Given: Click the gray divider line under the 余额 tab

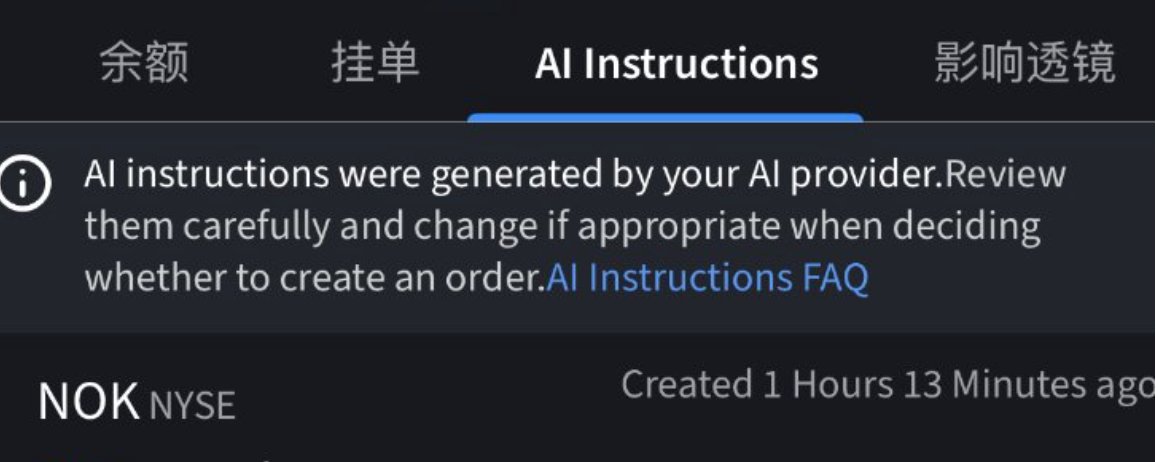Looking at the screenshot, I should [144, 121].
